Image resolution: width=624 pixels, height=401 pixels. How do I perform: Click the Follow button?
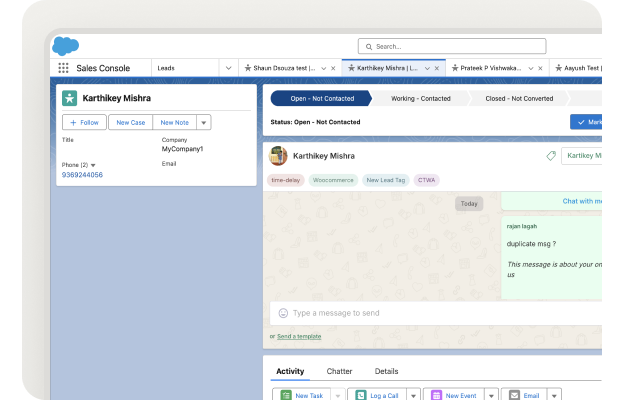84,122
